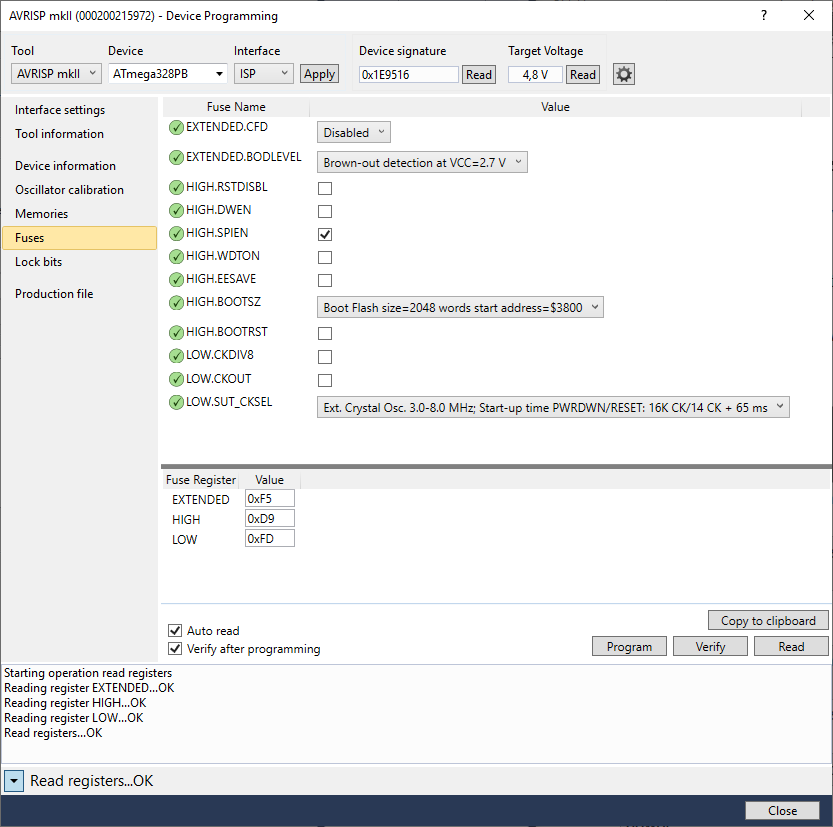Click the status expand arrow beside Read registers...OK
Screen dimensions: 833x827
(x=14, y=781)
